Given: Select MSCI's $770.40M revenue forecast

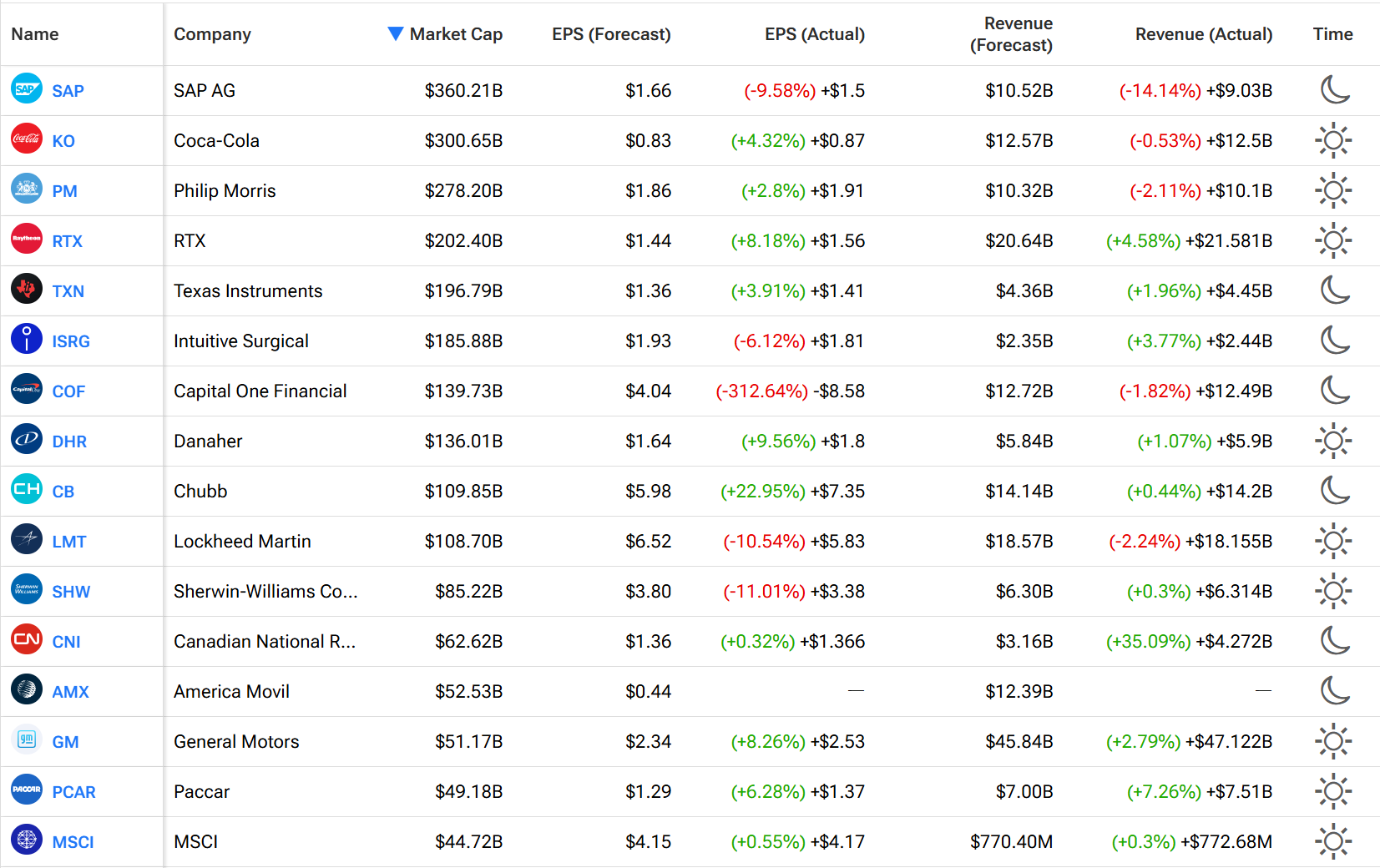Looking at the screenshot, I should click(1011, 841).
